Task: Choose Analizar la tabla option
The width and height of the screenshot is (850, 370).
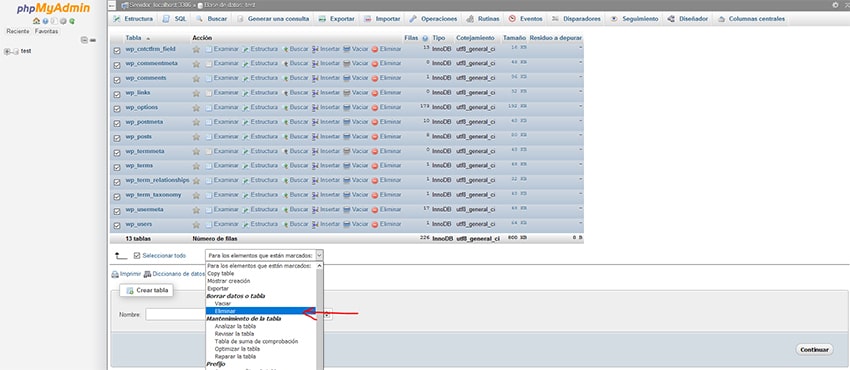Action: tap(260, 326)
